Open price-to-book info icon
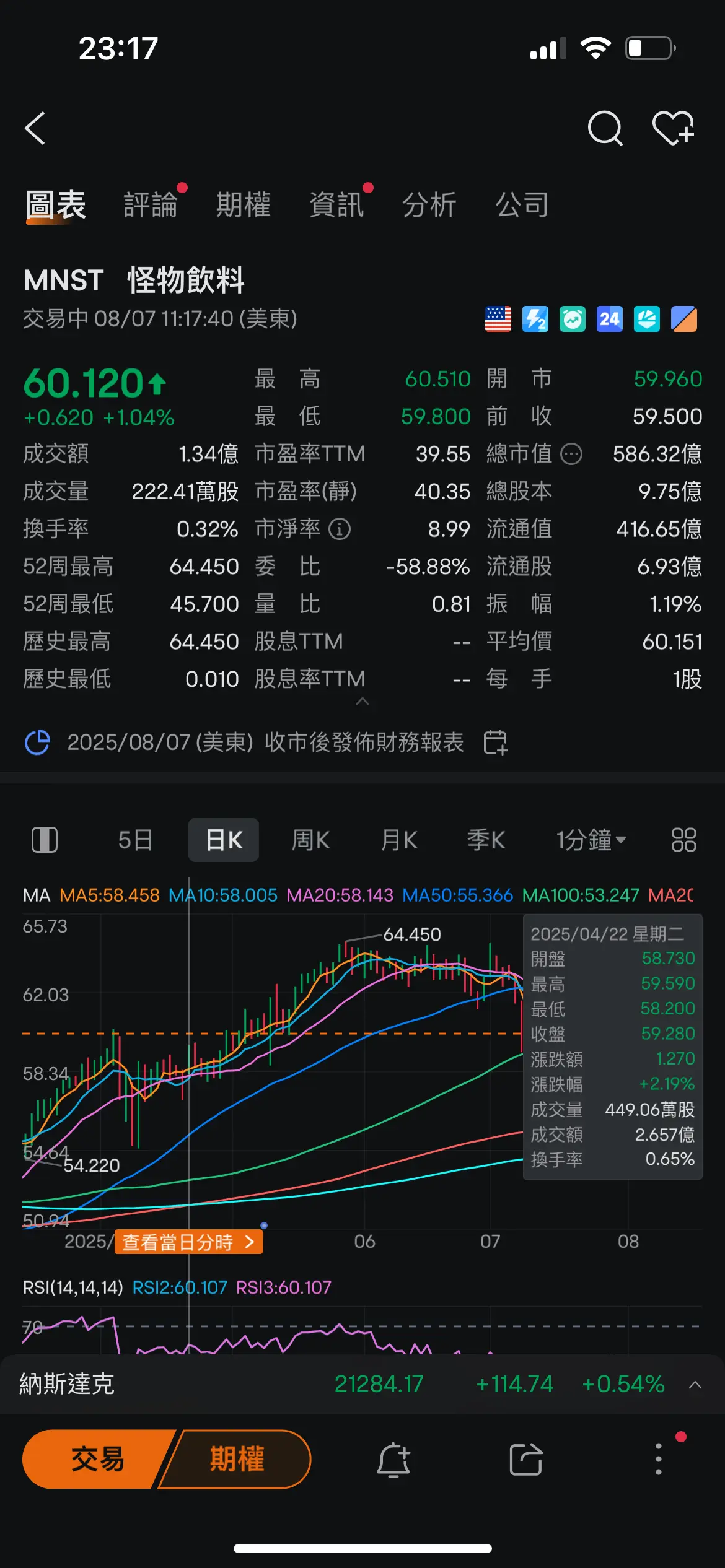The height and width of the screenshot is (1568, 725). pos(340,529)
